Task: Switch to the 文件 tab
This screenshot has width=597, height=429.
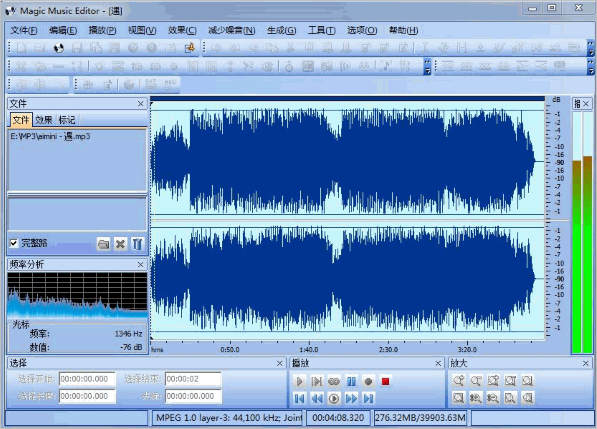Action: 21,120
